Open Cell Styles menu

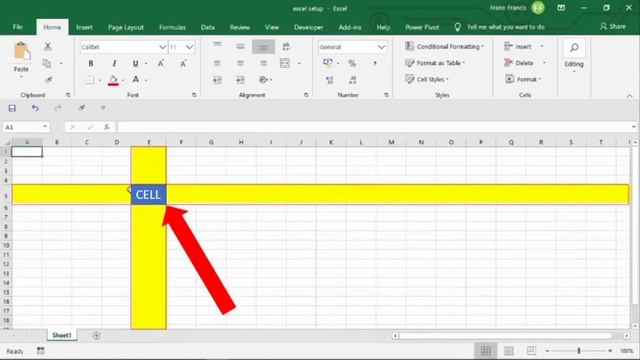pyautogui.click(x=427, y=79)
